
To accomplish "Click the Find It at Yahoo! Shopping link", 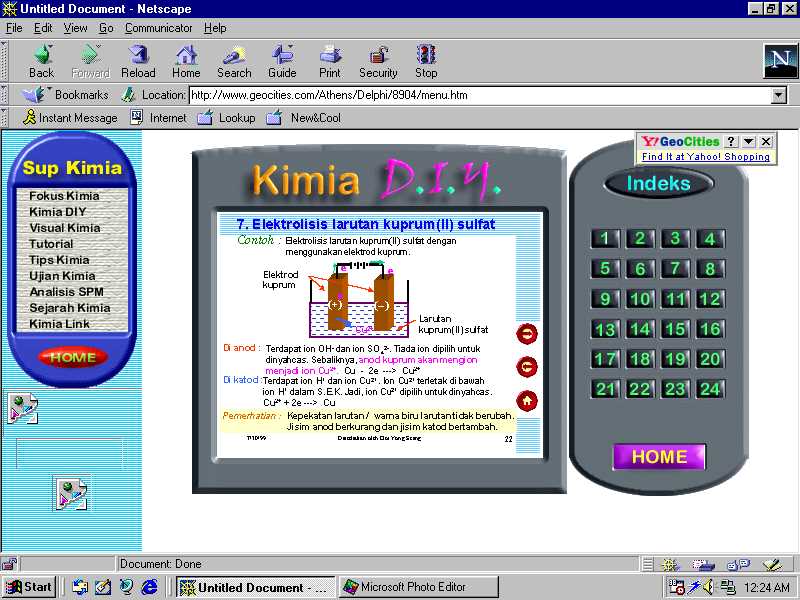I will pos(705,157).
